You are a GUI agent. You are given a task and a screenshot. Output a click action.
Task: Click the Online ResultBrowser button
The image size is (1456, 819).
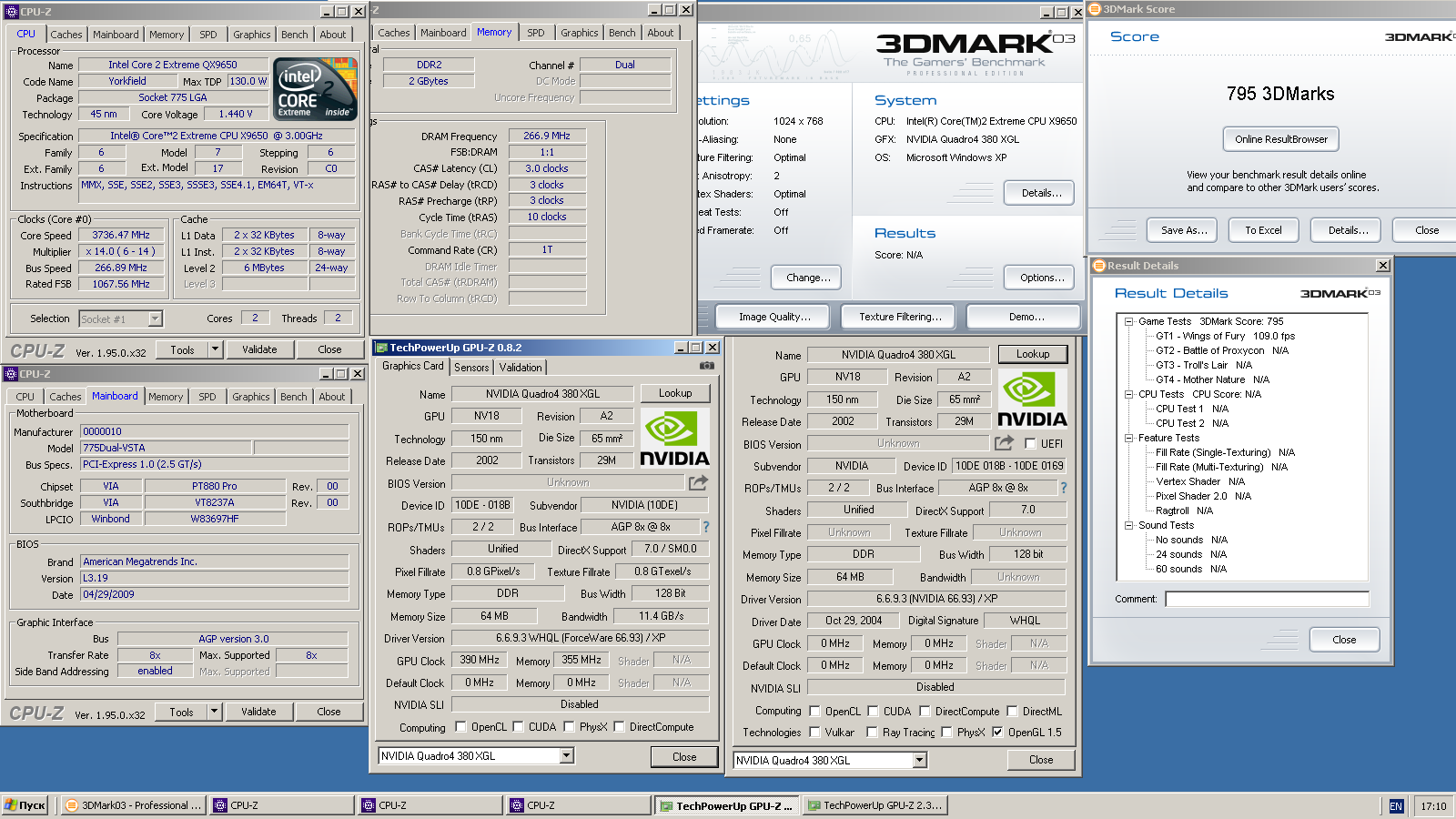(1280, 139)
